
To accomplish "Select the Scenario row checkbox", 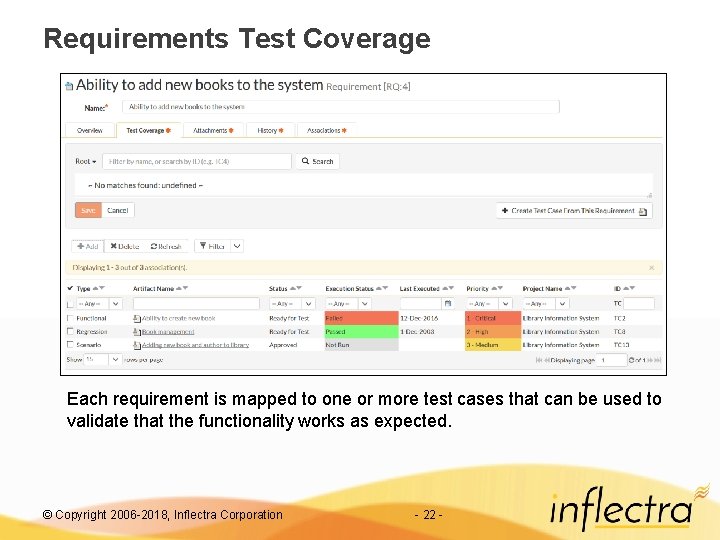I will click(x=70, y=344).
